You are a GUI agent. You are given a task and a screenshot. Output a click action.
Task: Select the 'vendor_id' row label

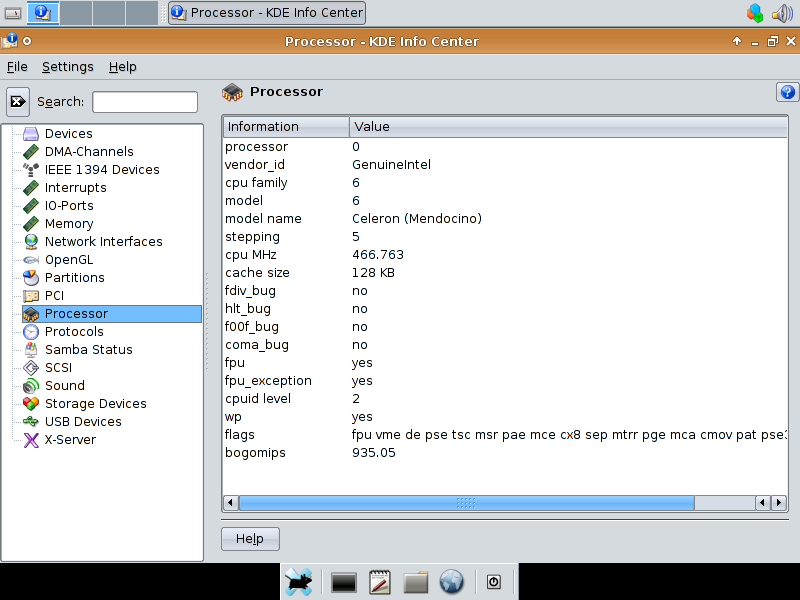[x=255, y=165]
